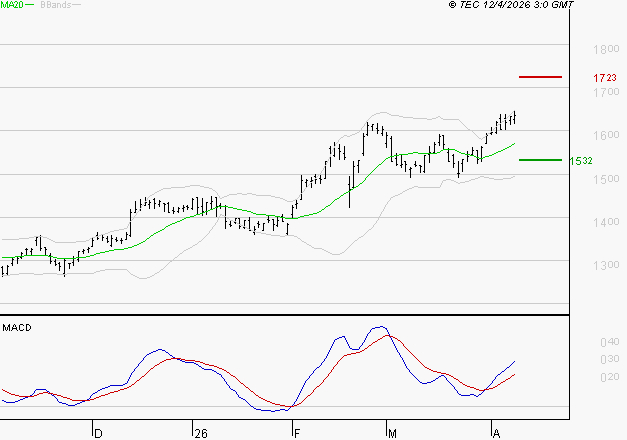Screen dimensions: 627x440
Task: Click the red resistance line marker
Action: (x=540, y=77)
